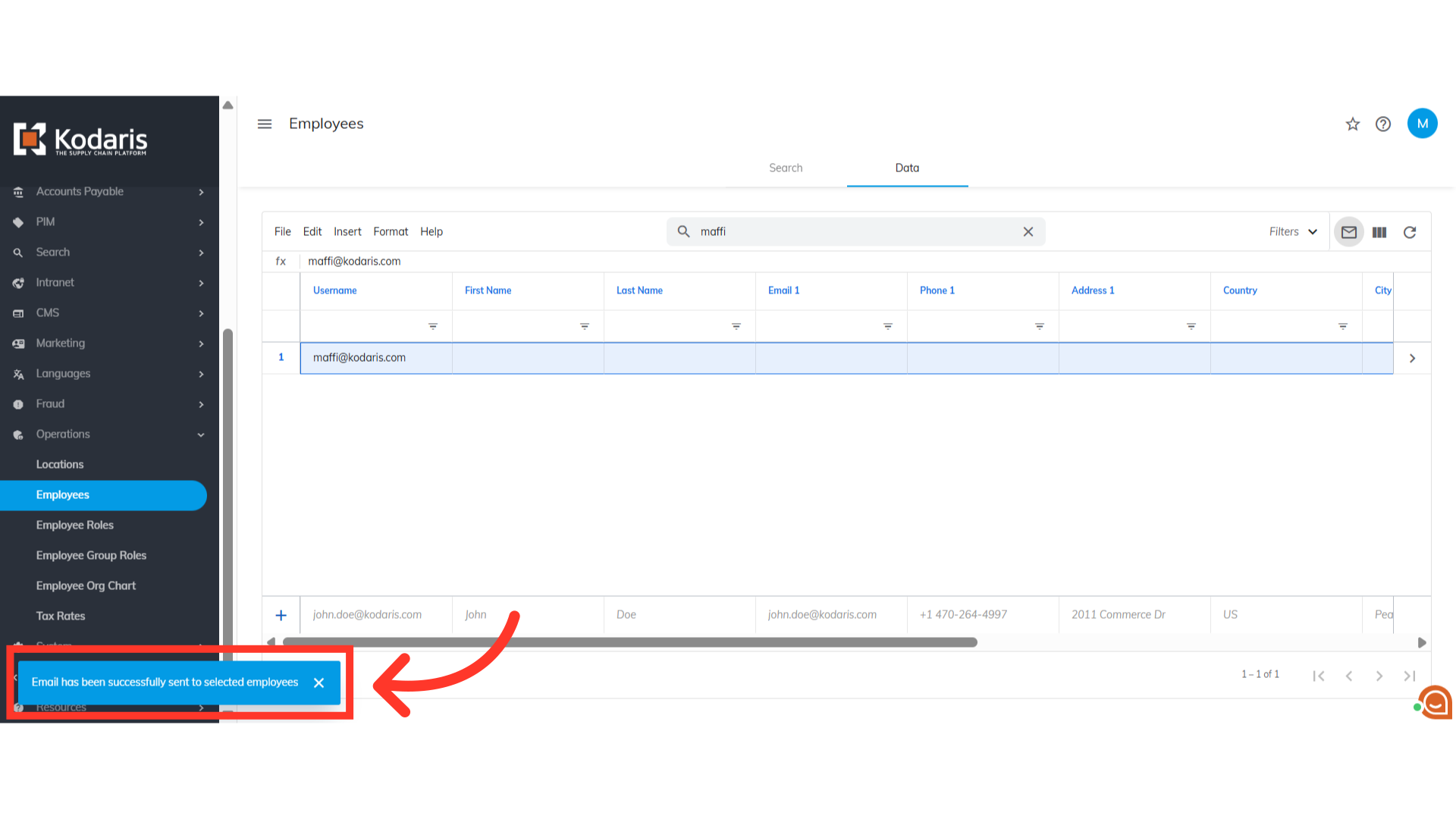Open the column chooser icon
Screen dimensions: 1456x819
(1379, 232)
